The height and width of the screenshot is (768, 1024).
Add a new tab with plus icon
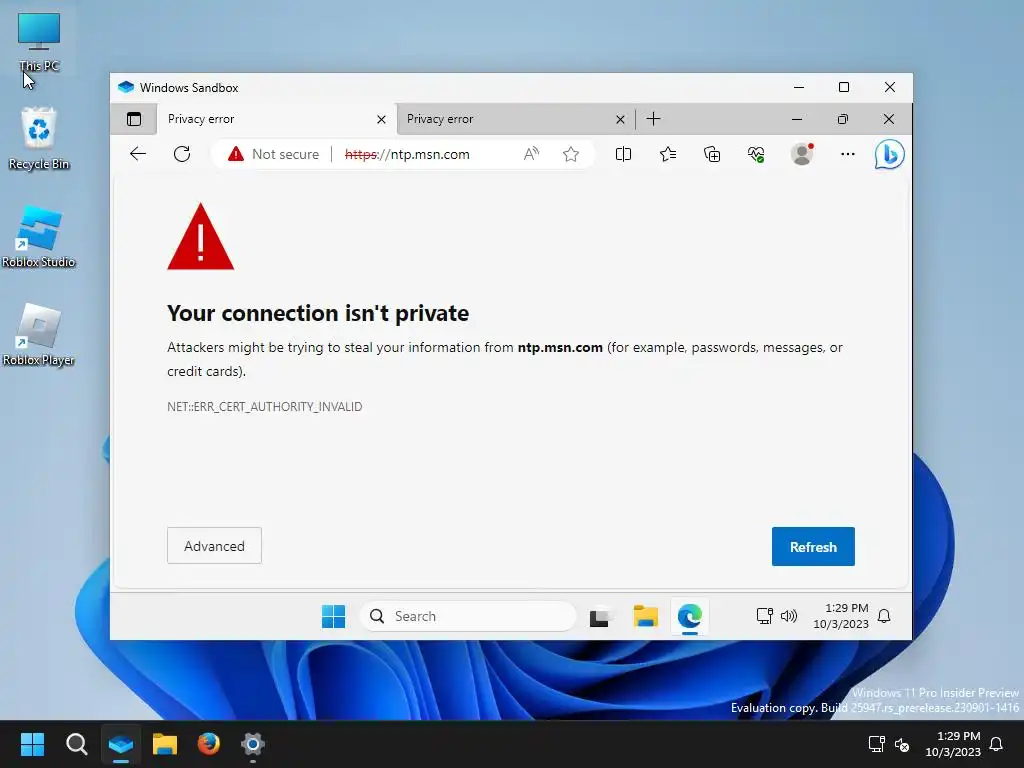tap(653, 119)
